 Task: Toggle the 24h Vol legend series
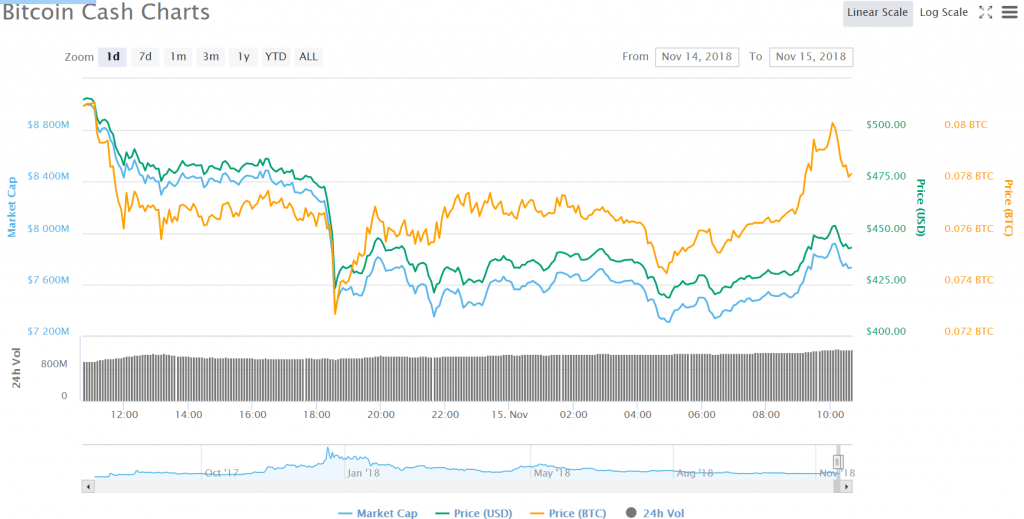point(655,513)
